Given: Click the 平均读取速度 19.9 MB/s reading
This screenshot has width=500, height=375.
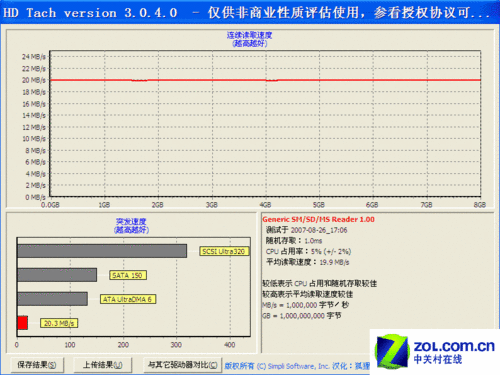Looking at the screenshot, I should click(307, 262).
